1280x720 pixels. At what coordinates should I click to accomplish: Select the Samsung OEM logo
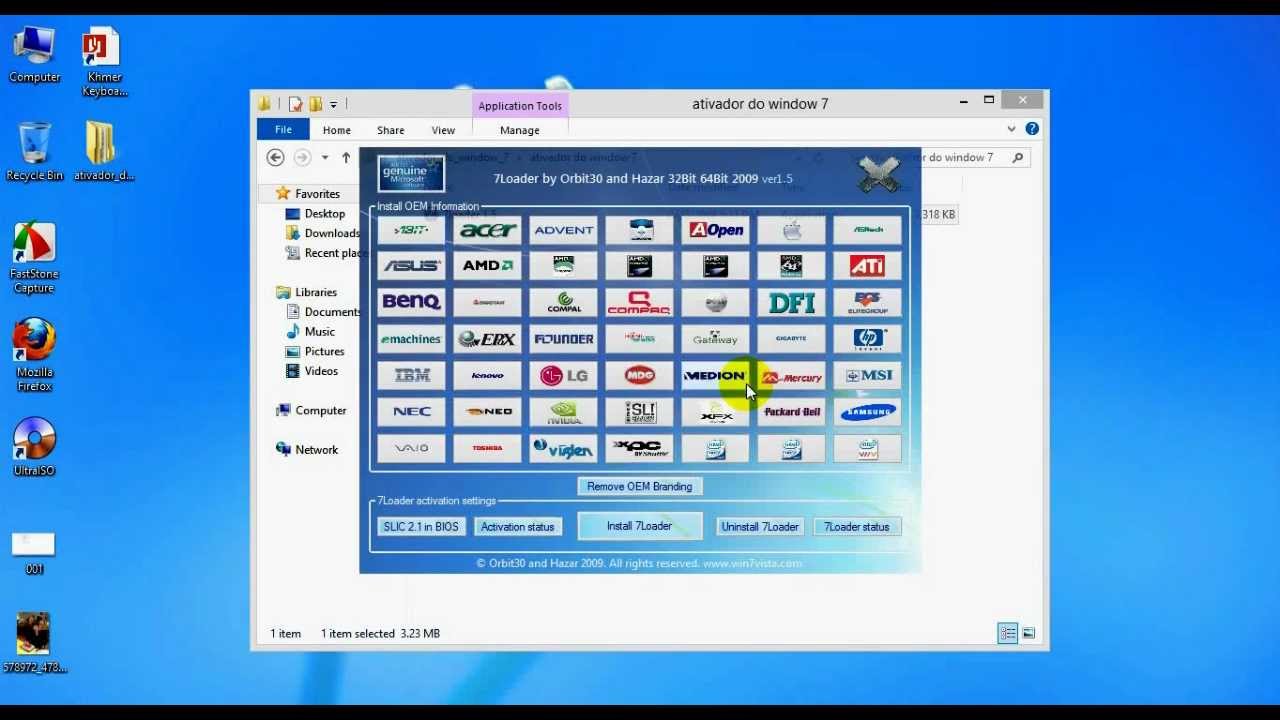(868, 412)
